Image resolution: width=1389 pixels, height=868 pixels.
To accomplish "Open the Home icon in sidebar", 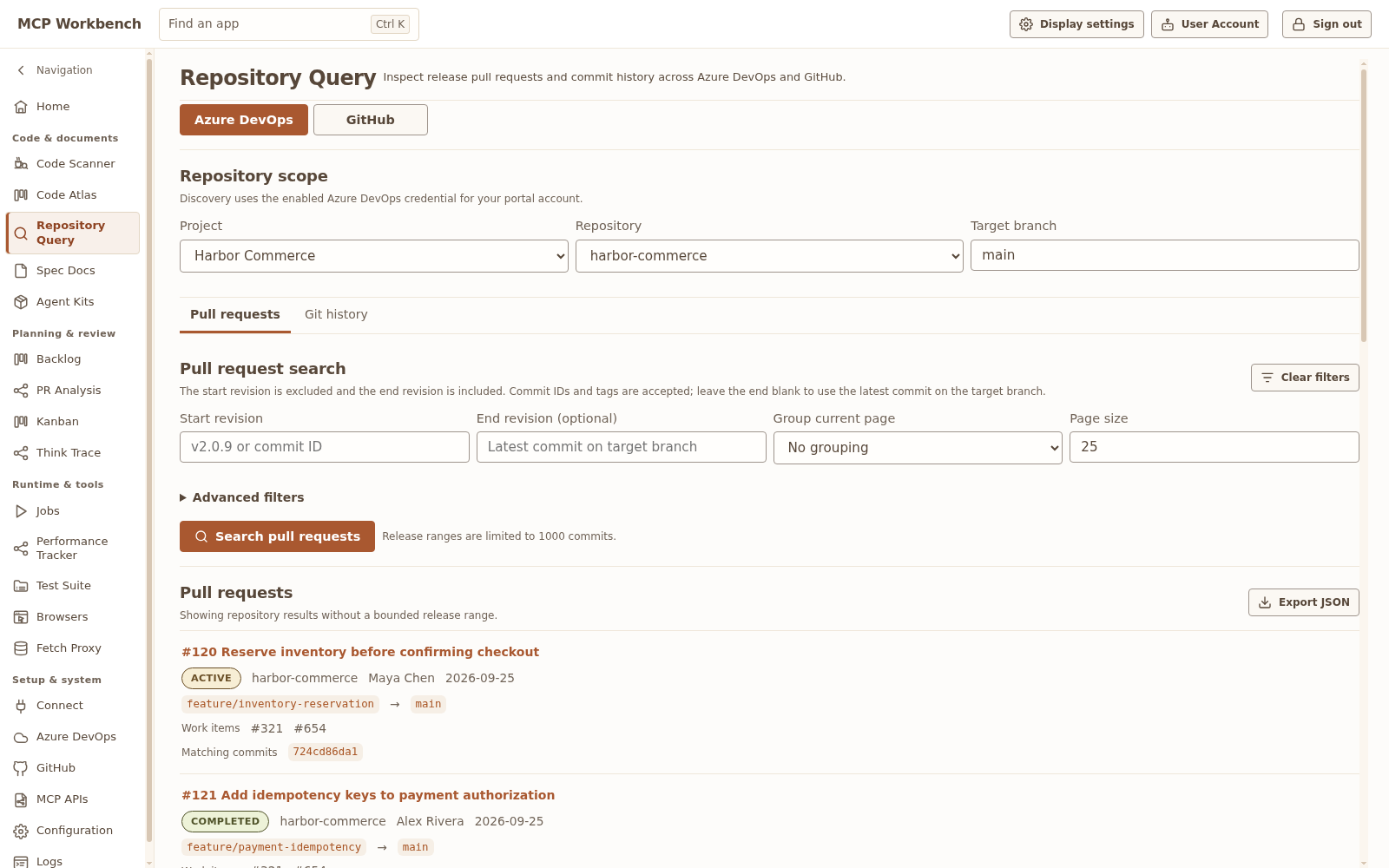I will 21,107.
